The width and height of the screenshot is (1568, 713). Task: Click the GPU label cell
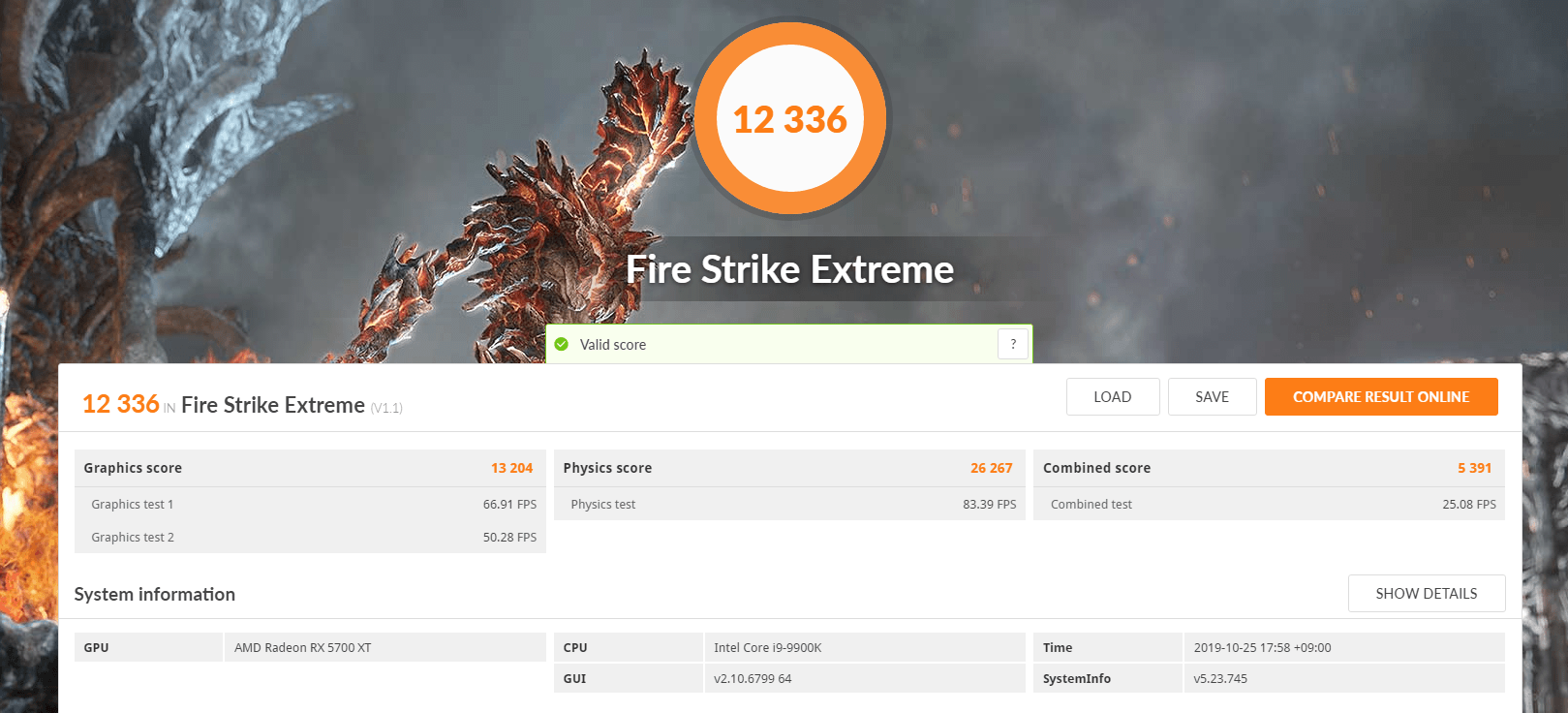tap(148, 647)
